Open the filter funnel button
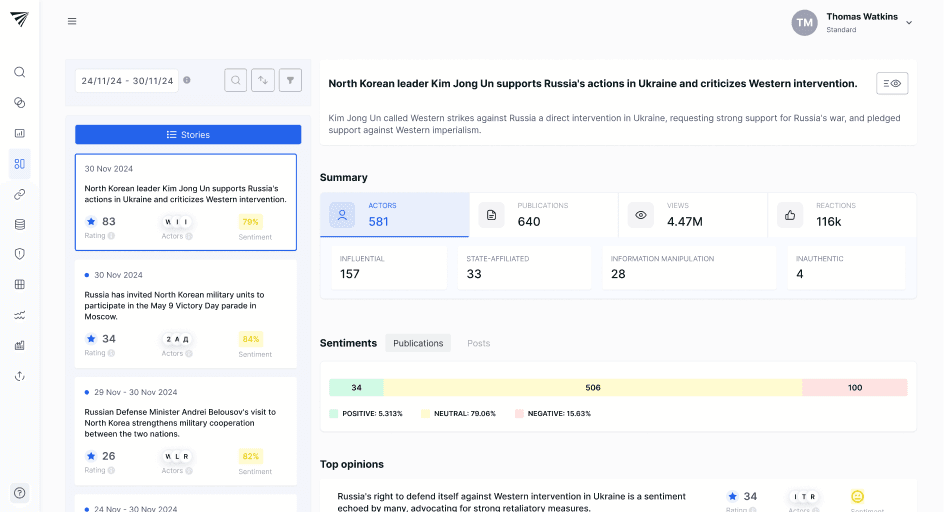Image resolution: width=944 pixels, height=512 pixels. tap(290, 80)
